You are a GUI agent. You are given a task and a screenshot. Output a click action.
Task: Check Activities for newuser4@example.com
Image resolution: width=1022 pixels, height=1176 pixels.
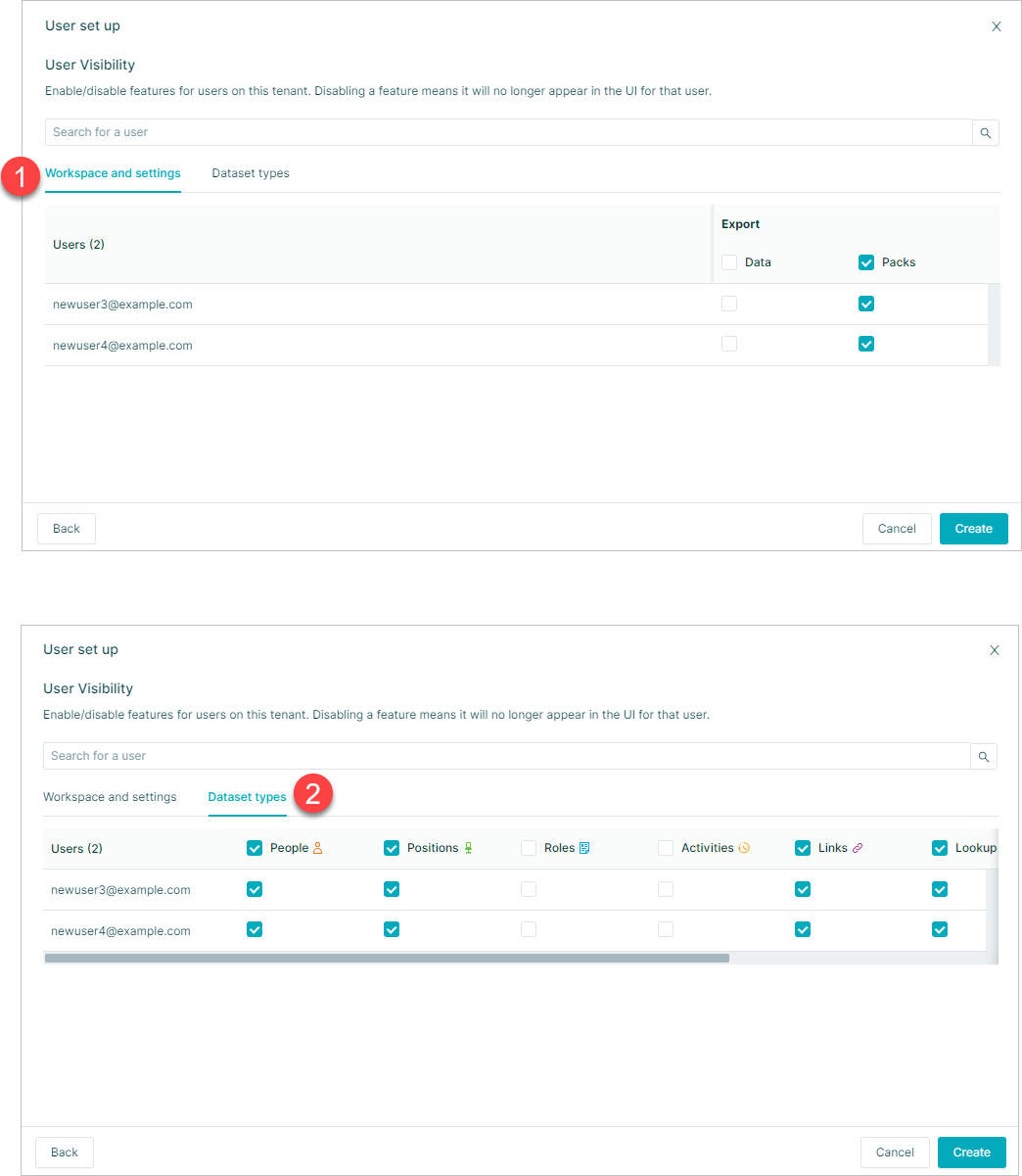(x=666, y=929)
